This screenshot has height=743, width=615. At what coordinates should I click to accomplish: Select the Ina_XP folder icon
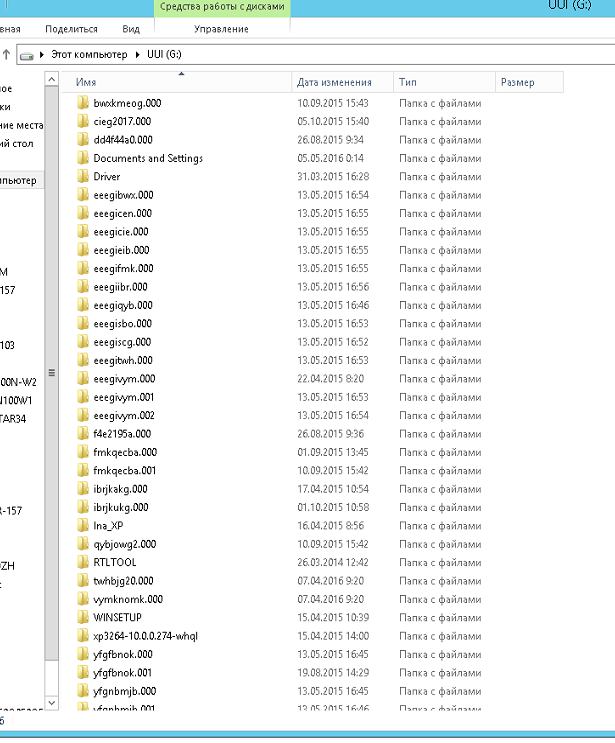click(83, 526)
